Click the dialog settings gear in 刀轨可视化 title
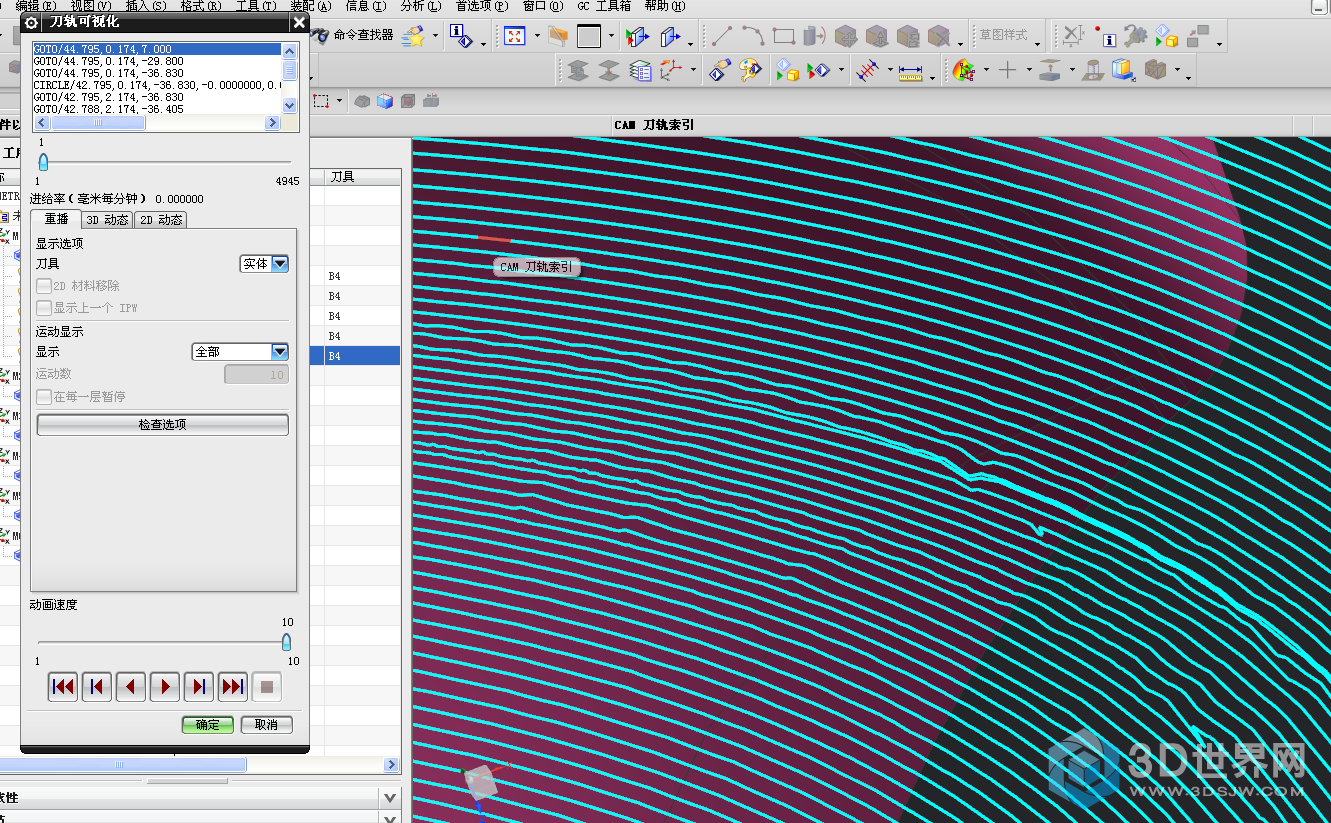1331x823 pixels. (31, 22)
